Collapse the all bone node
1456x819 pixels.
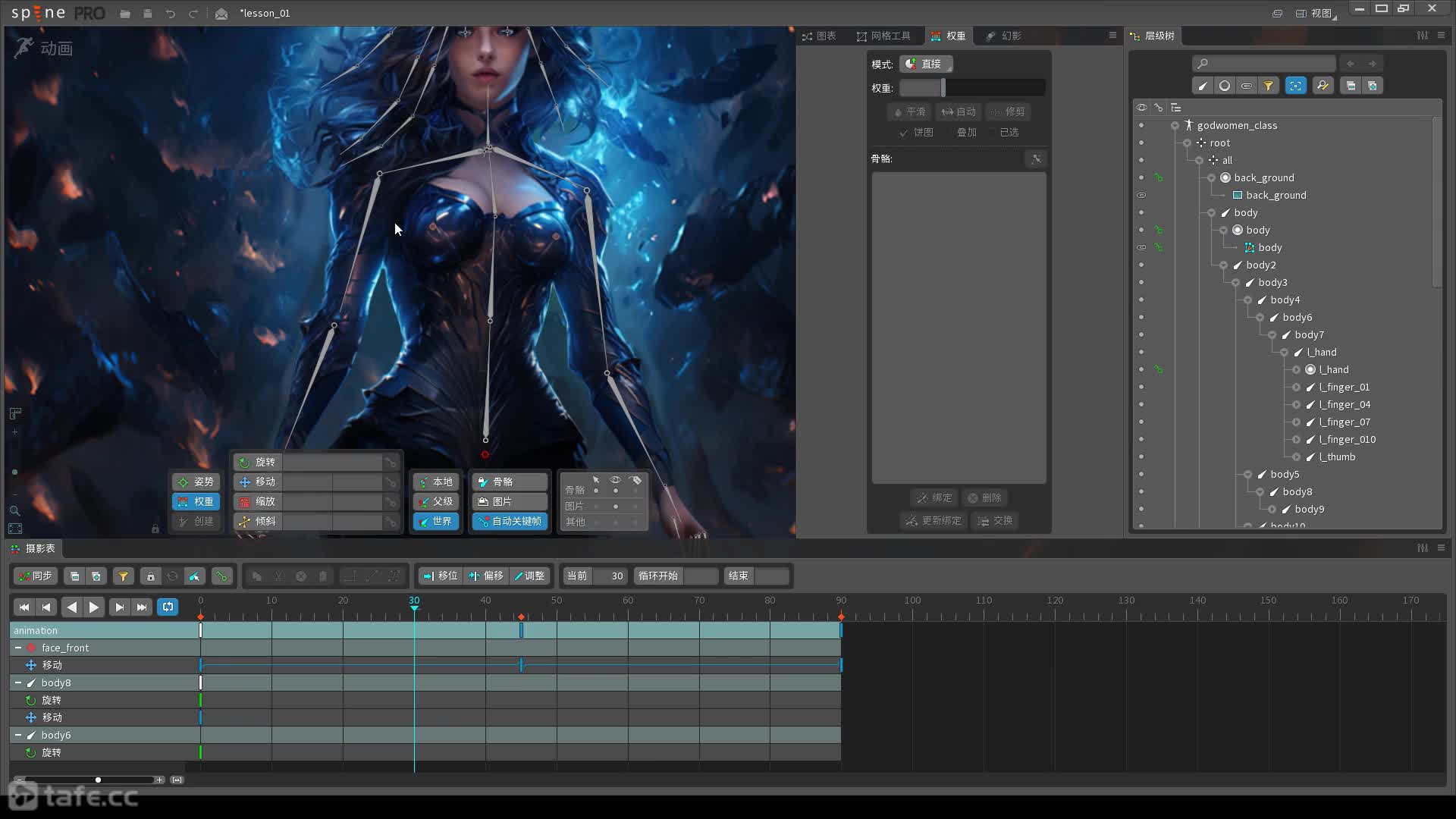1199,160
